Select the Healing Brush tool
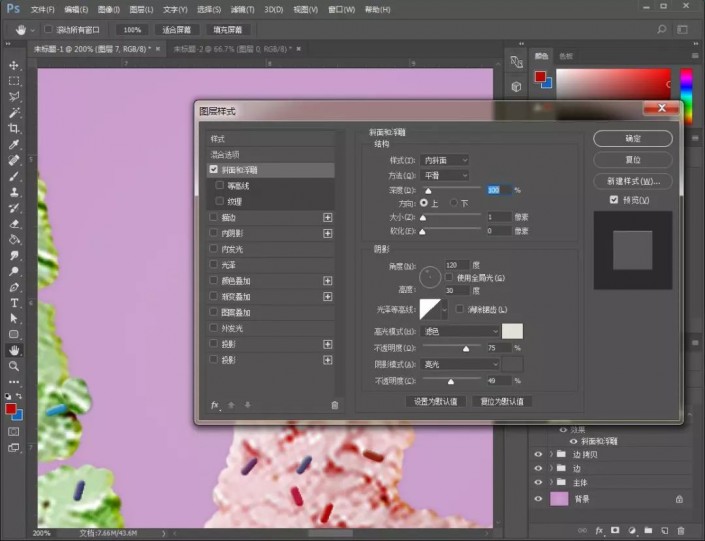 [x=14, y=160]
